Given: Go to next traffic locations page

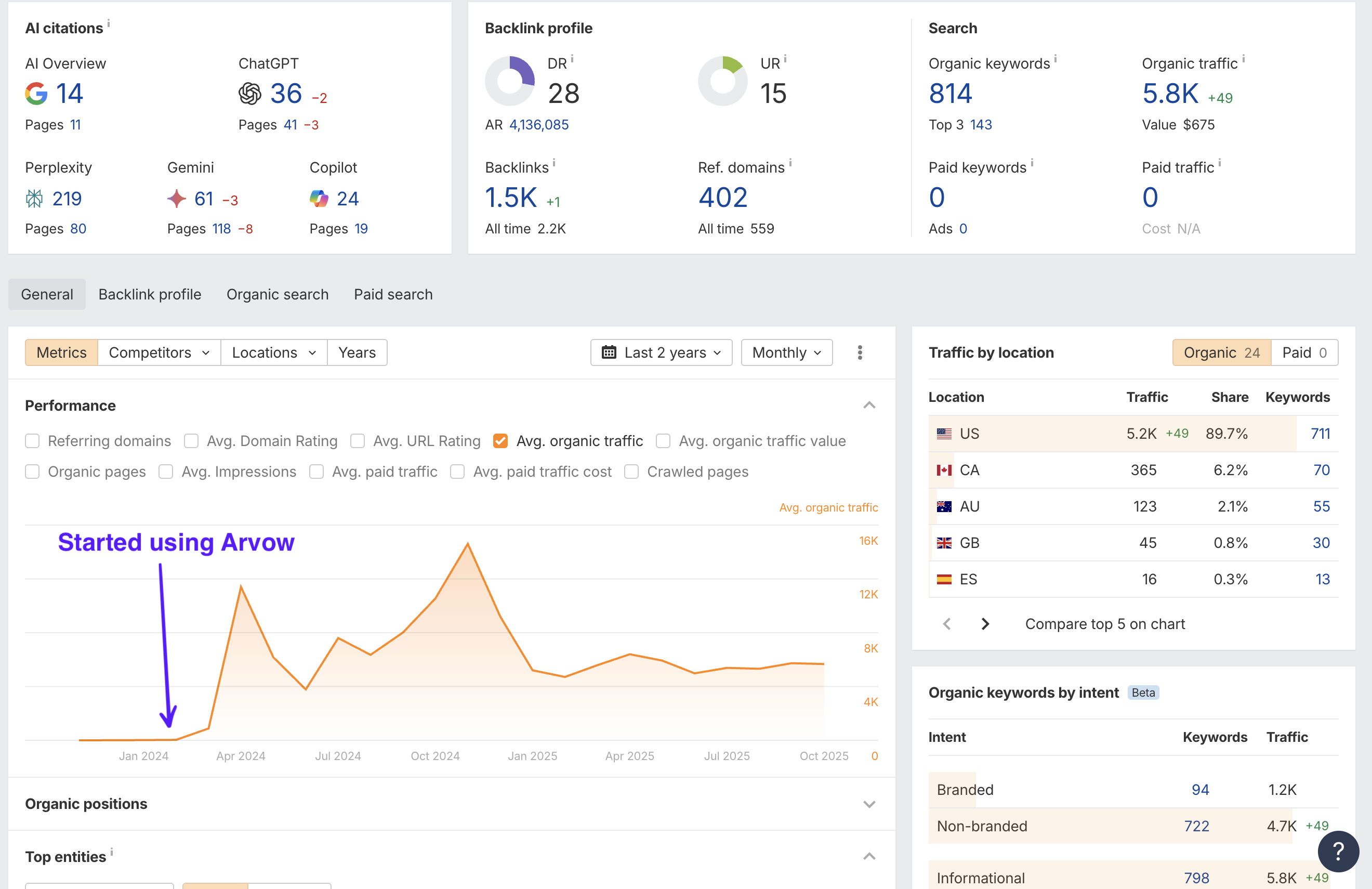Looking at the screenshot, I should 985,624.
